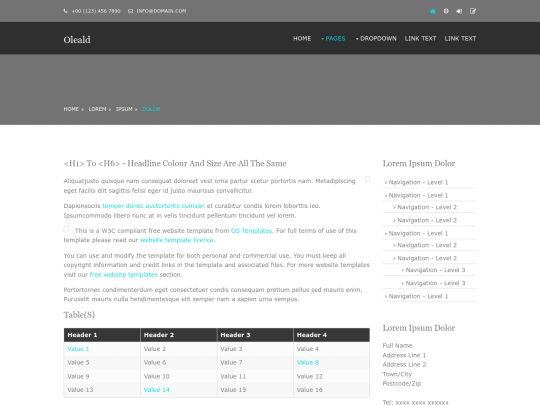The image size is (540, 405).
Task: Click the phone icon in the top bar
Action: pos(65,11)
